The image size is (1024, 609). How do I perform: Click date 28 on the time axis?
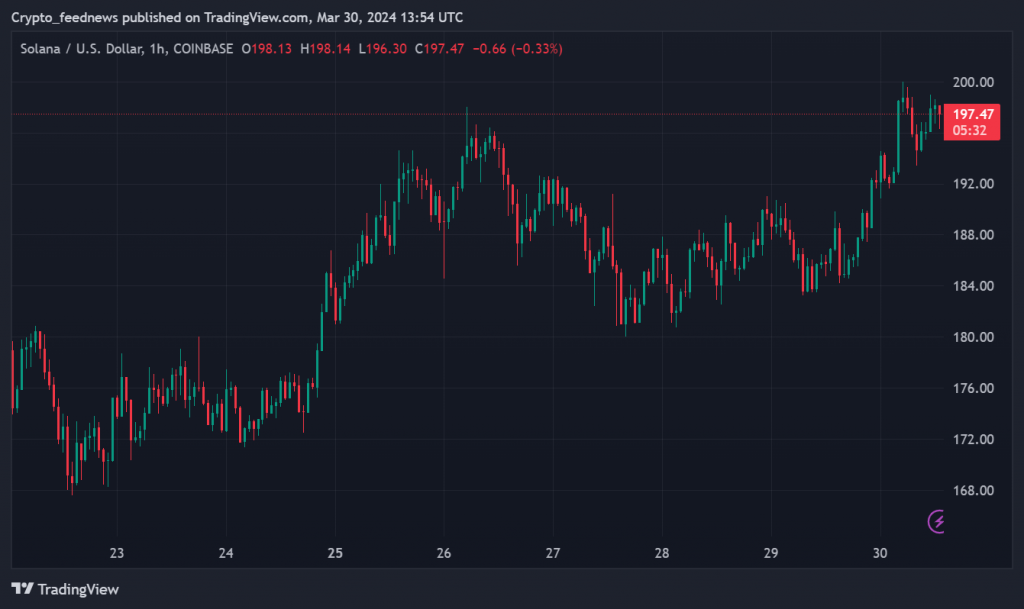[661, 553]
